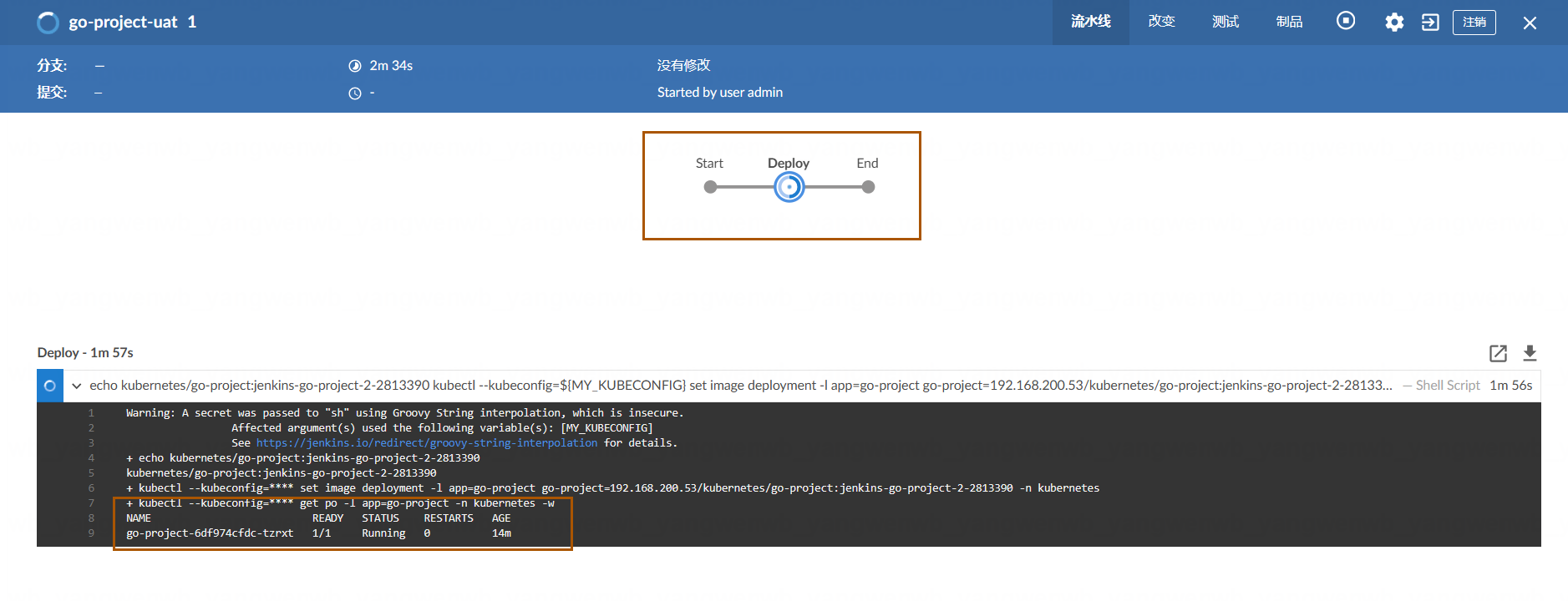Download the Deploy stage log

pos(1530,353)
